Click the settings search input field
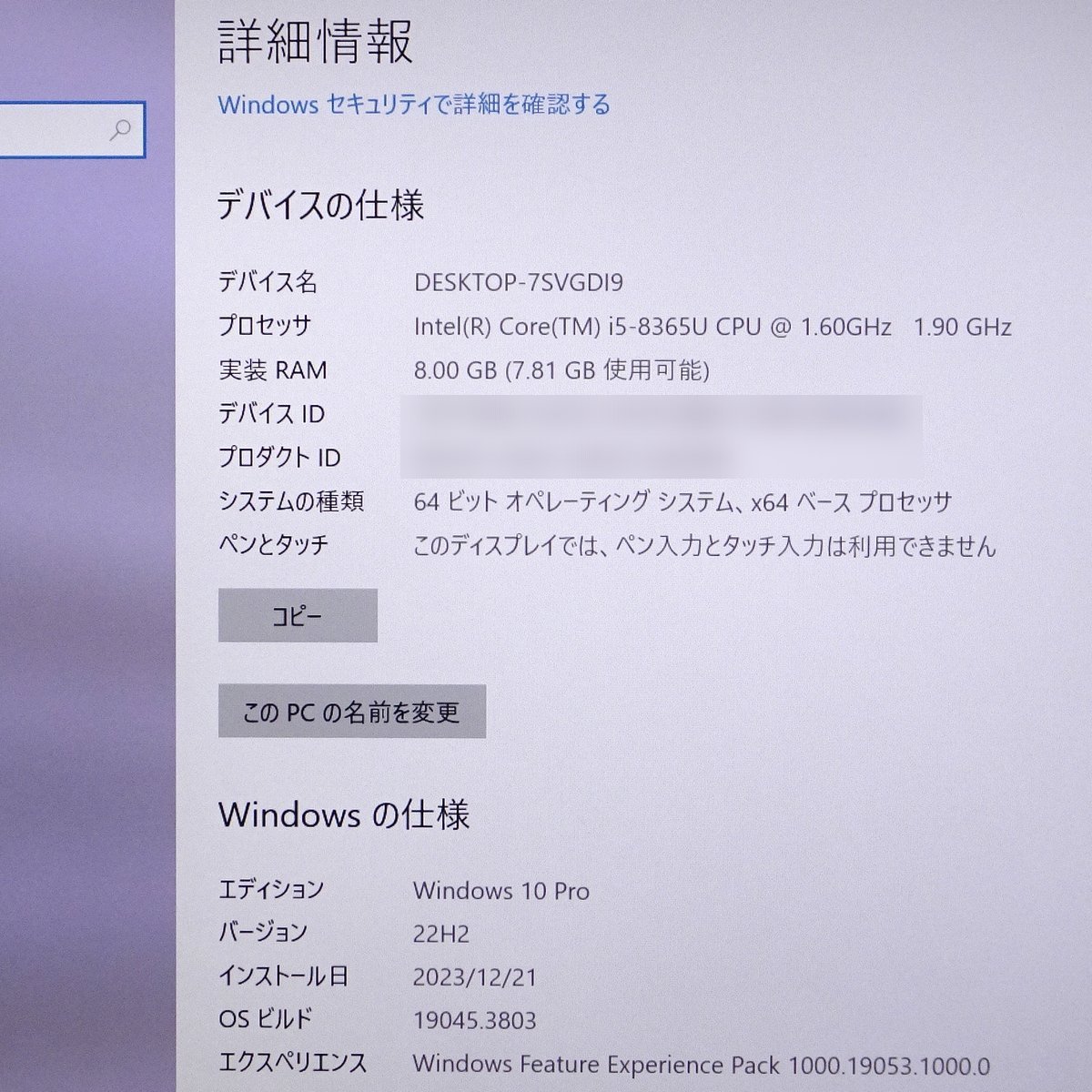The image size is (1092, 1092). tap(71, 129)
